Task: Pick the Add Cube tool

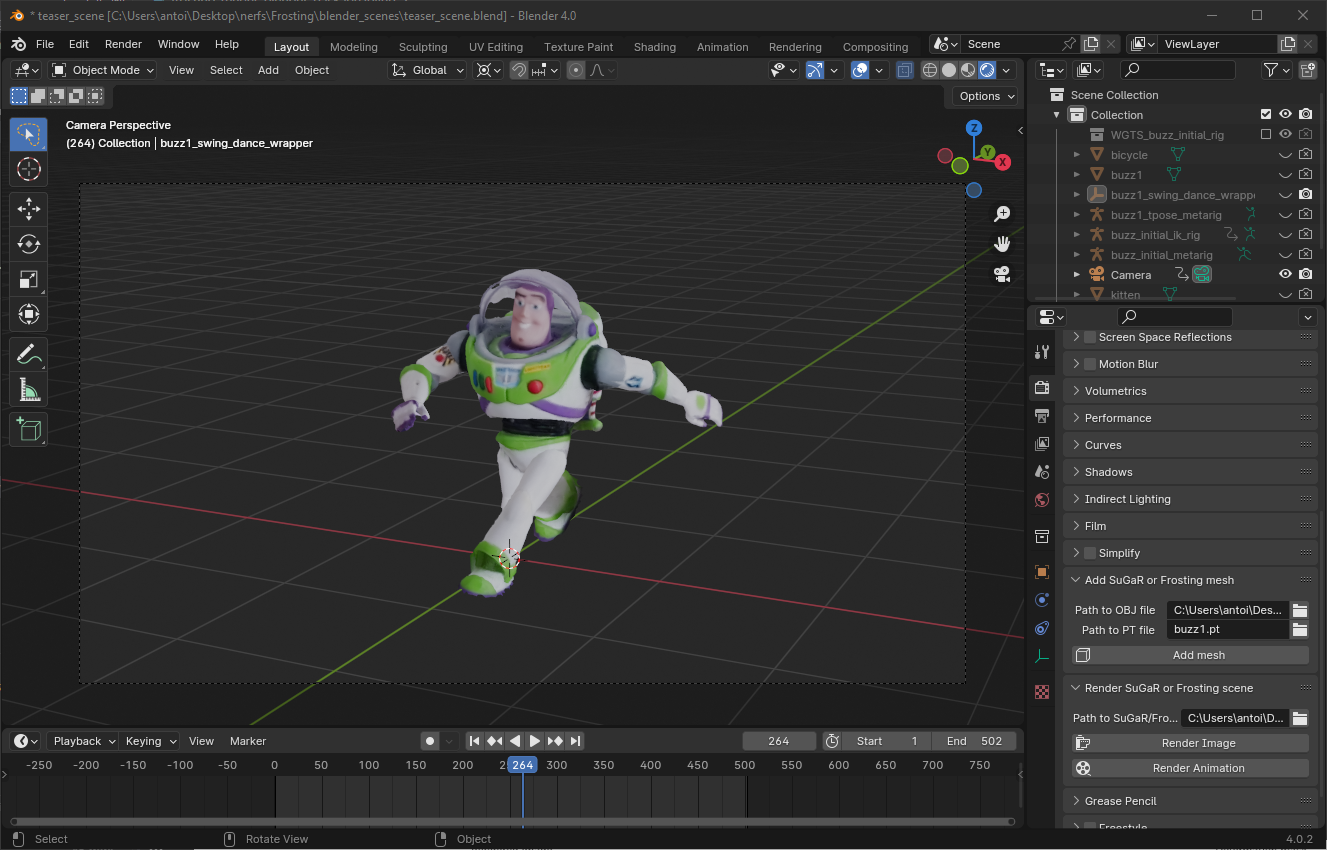Action: (x=28, y=430)
